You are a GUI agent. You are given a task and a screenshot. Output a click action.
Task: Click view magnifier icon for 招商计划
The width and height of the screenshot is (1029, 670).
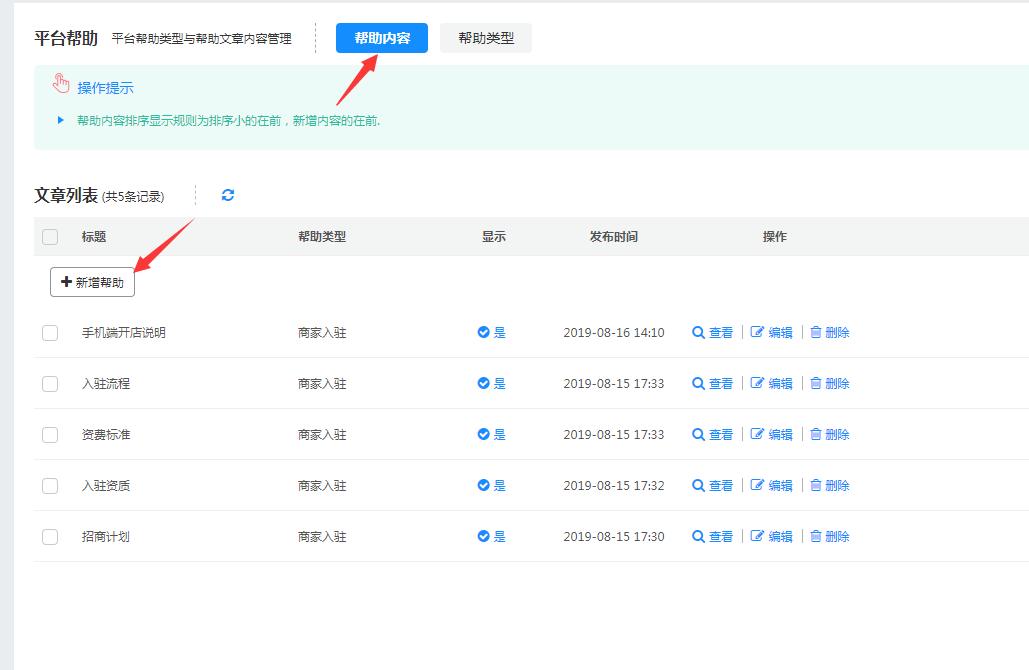click(x=698, y=536)
